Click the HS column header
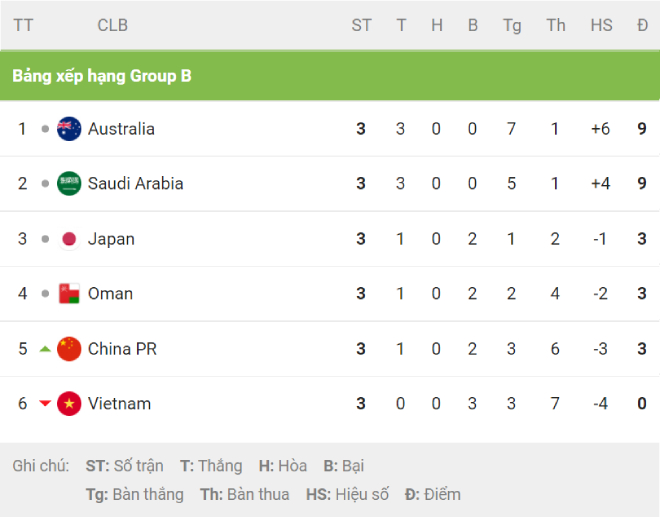This screenshot has width=660, height=517. click(x=601, y=25)
